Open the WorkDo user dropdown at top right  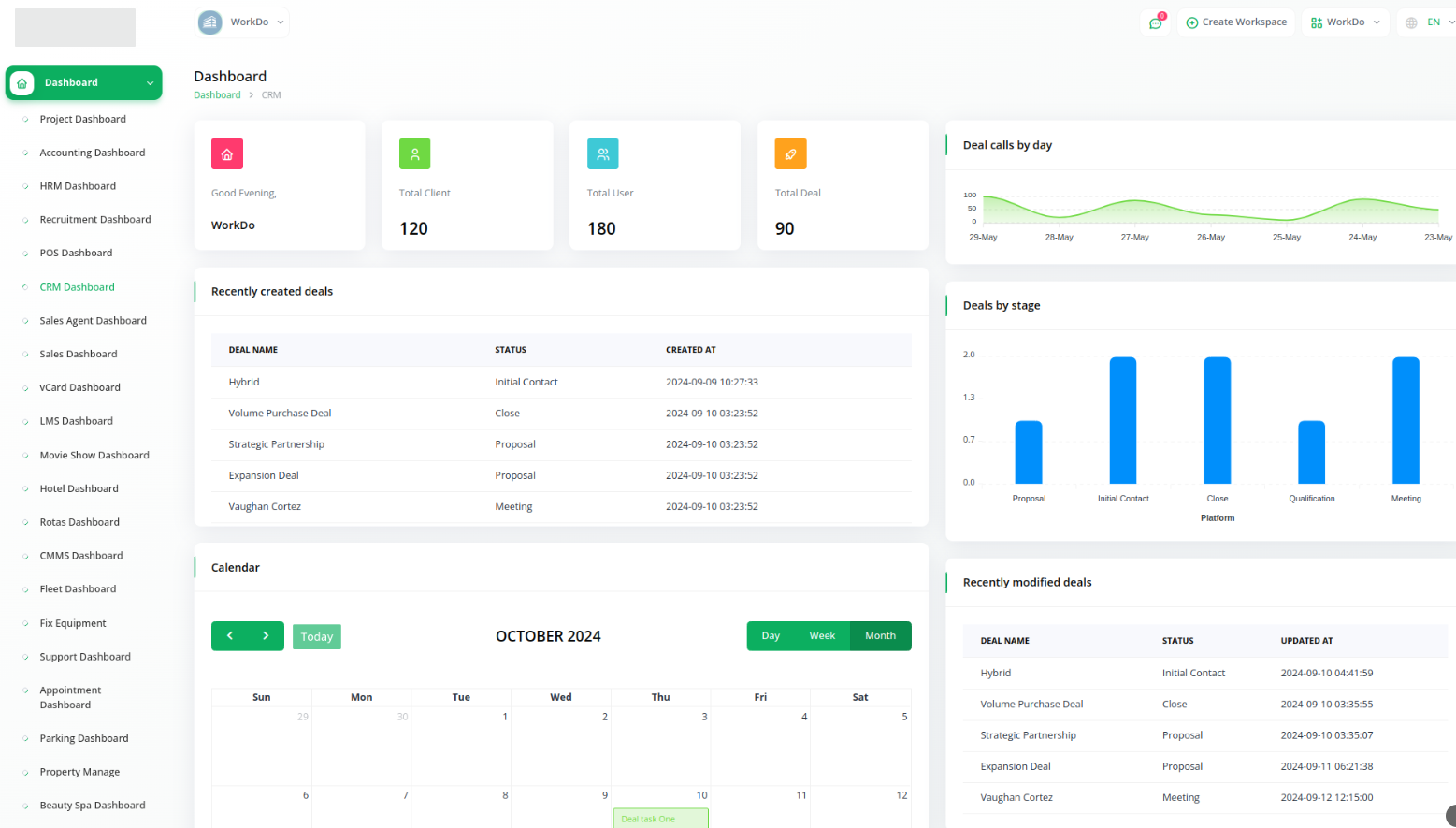coord(1345,22)
